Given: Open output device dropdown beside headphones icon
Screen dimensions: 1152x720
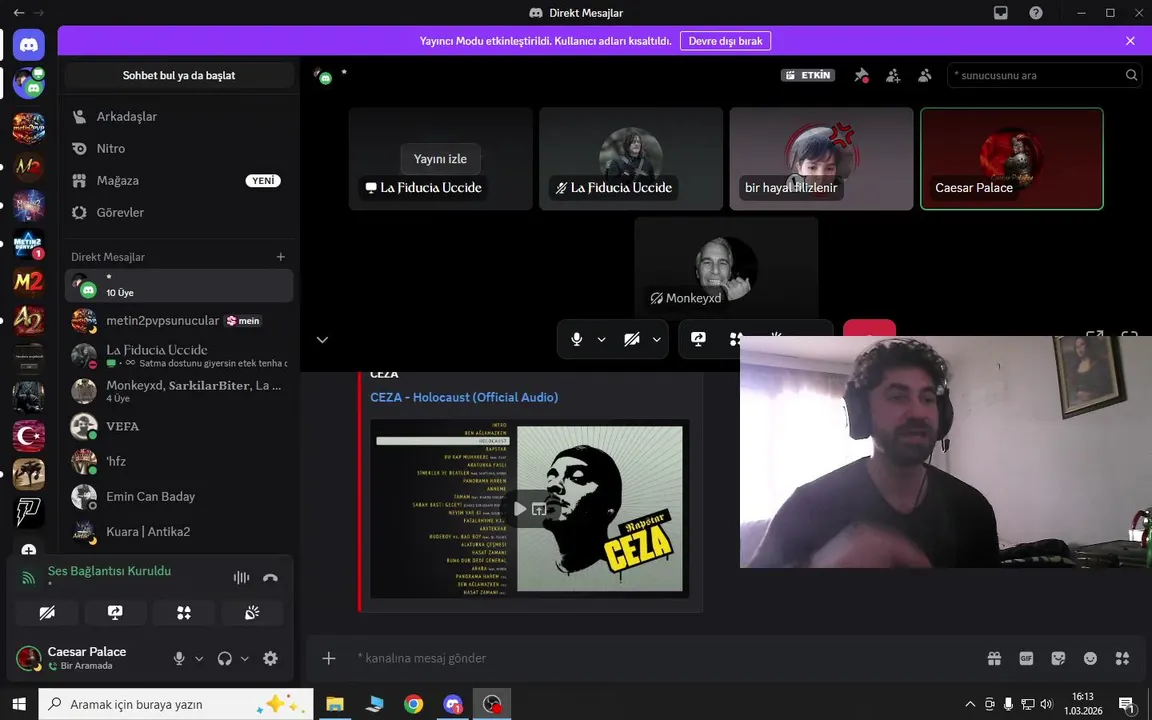Looking at the screenshot, I should 245,658.
